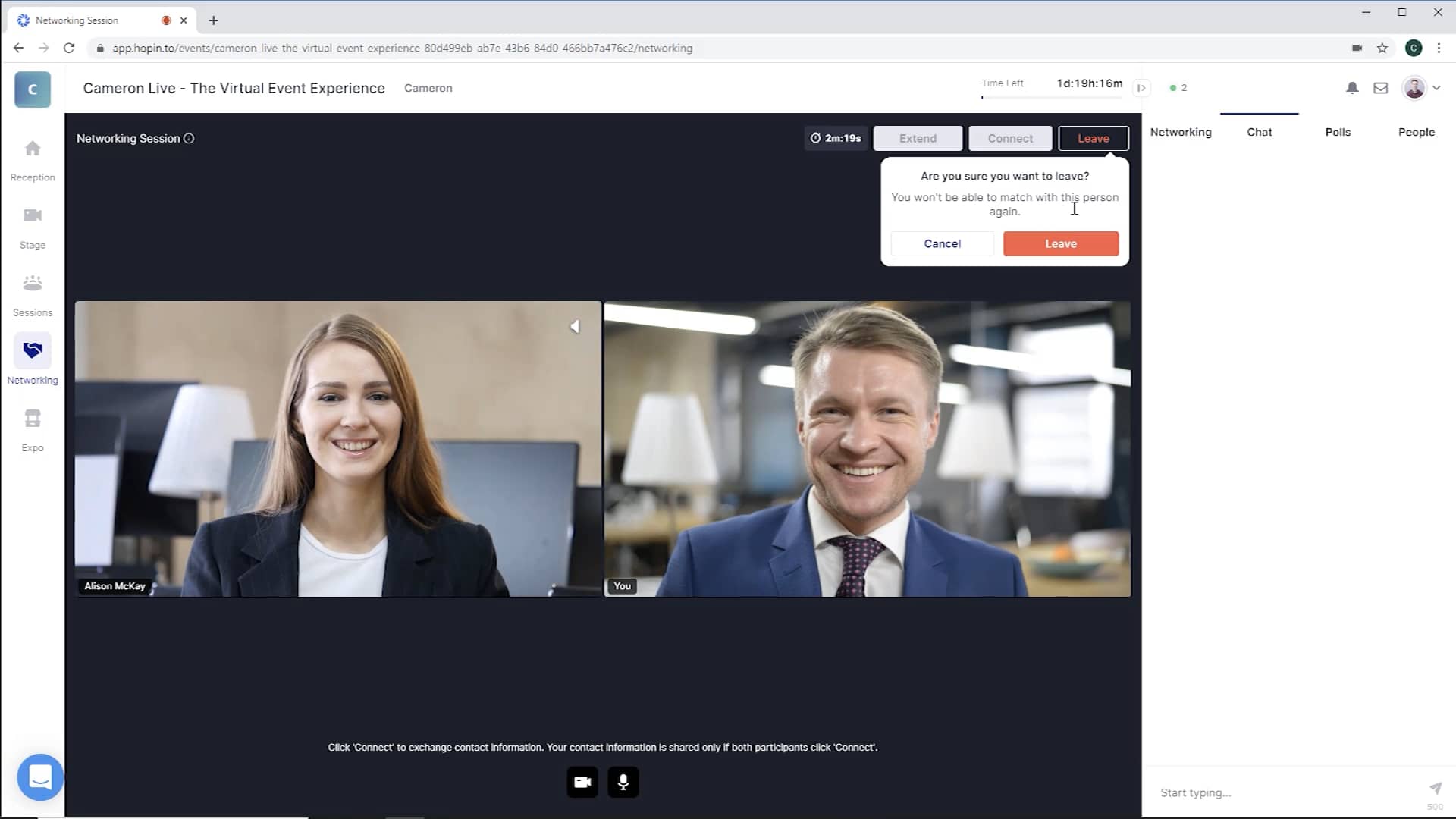The height and width of the screenshot is (819, 1456).
Task: Cancel leaving the session
Action: coord(942,243)
